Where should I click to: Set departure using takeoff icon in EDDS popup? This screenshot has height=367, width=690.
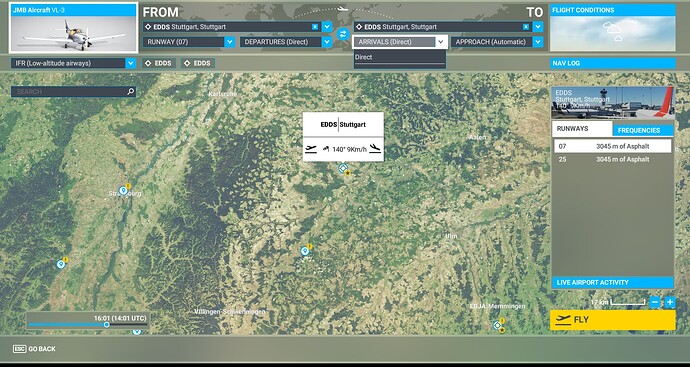311,149
